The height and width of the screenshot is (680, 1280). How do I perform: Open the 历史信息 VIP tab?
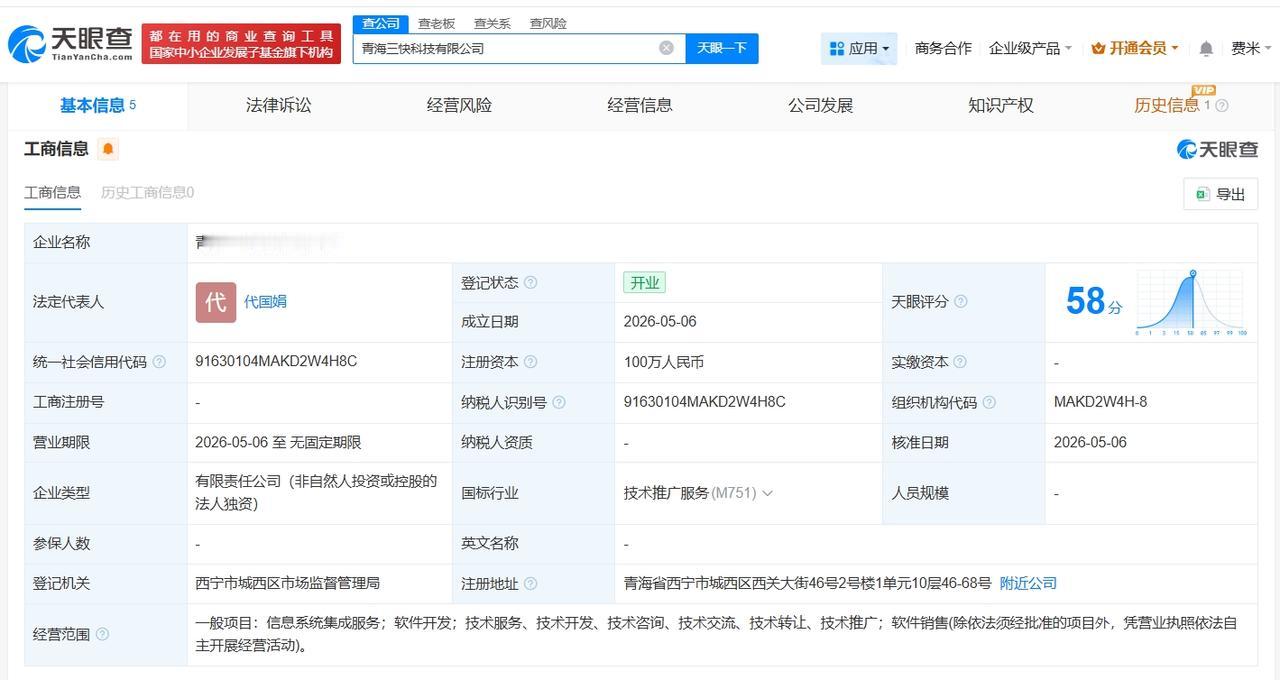pyautogui.click(x=1167, y=105)
